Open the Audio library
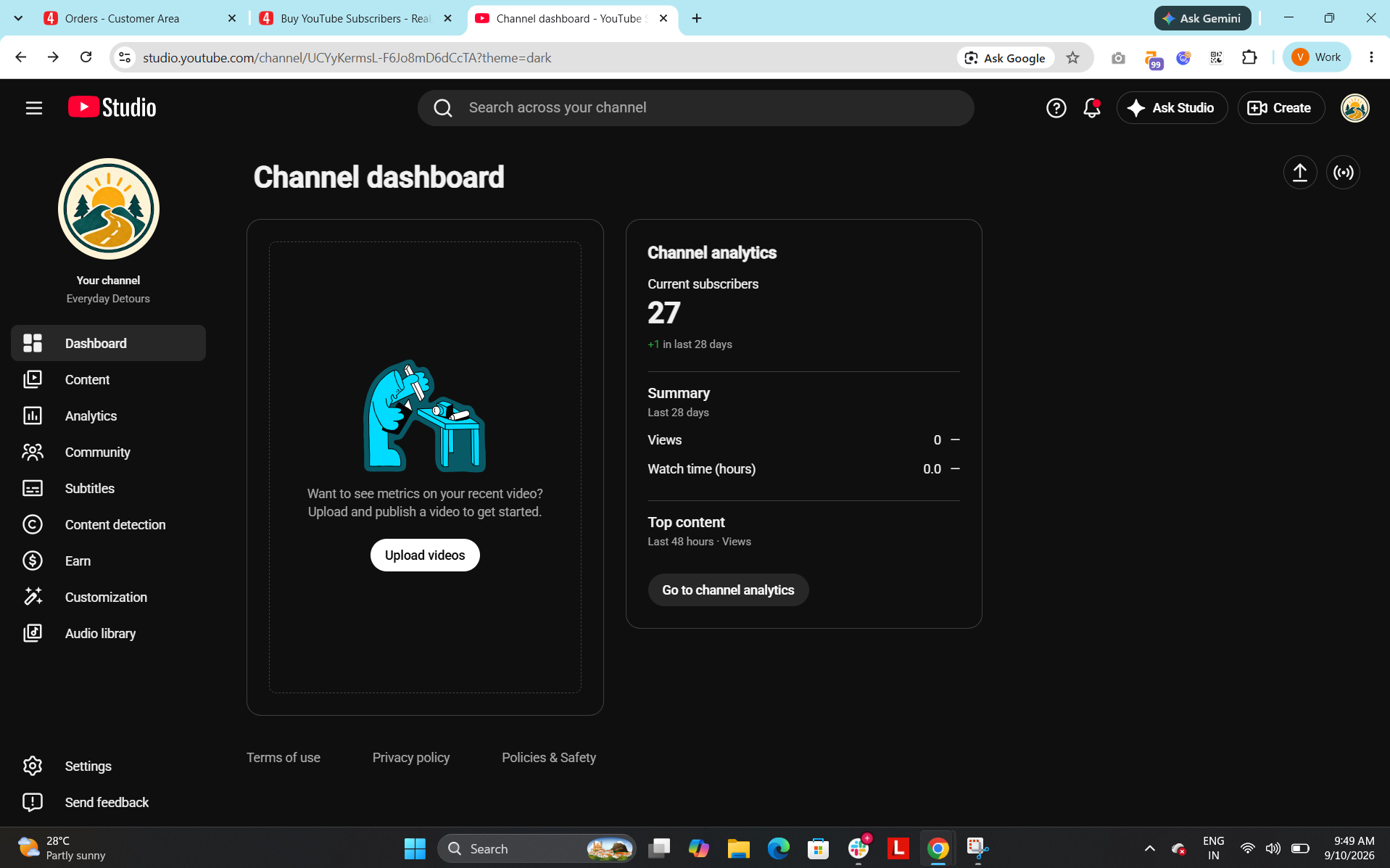 pos(108,633)
